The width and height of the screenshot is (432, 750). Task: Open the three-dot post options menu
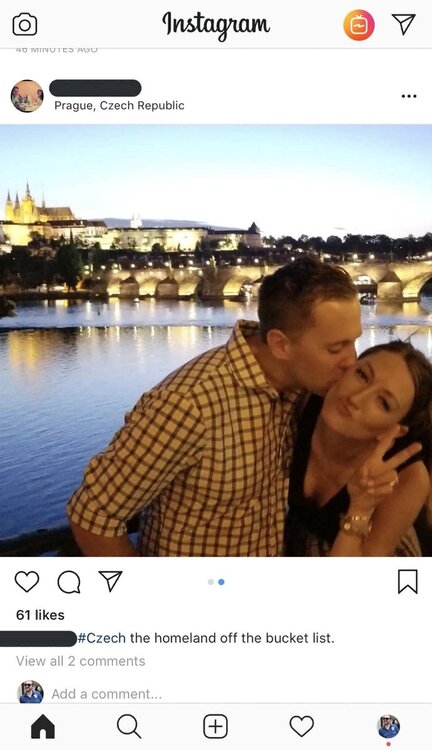click(x=409, y=96)
